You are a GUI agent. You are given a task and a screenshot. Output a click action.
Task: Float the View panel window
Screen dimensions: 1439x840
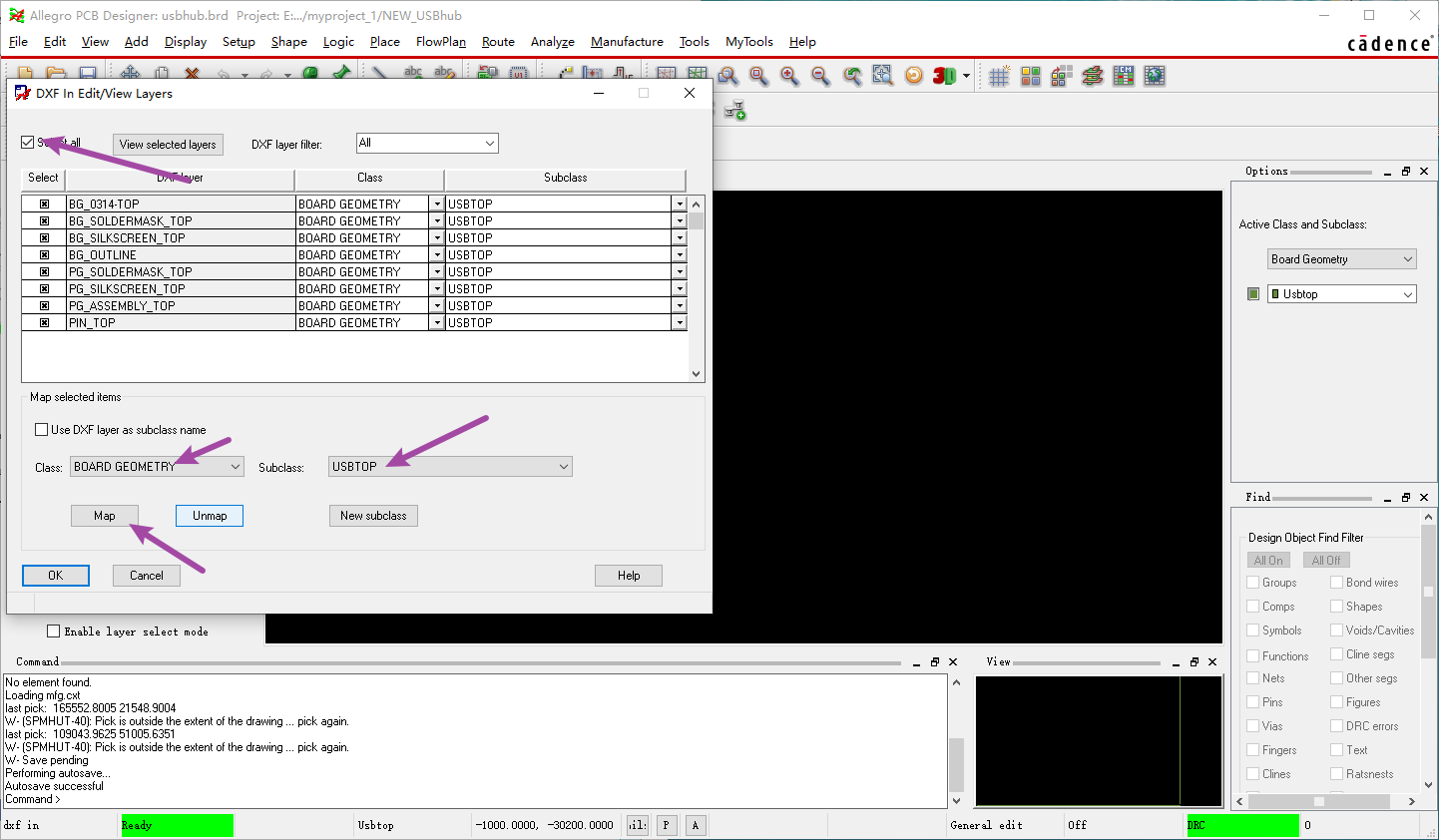1195,661
